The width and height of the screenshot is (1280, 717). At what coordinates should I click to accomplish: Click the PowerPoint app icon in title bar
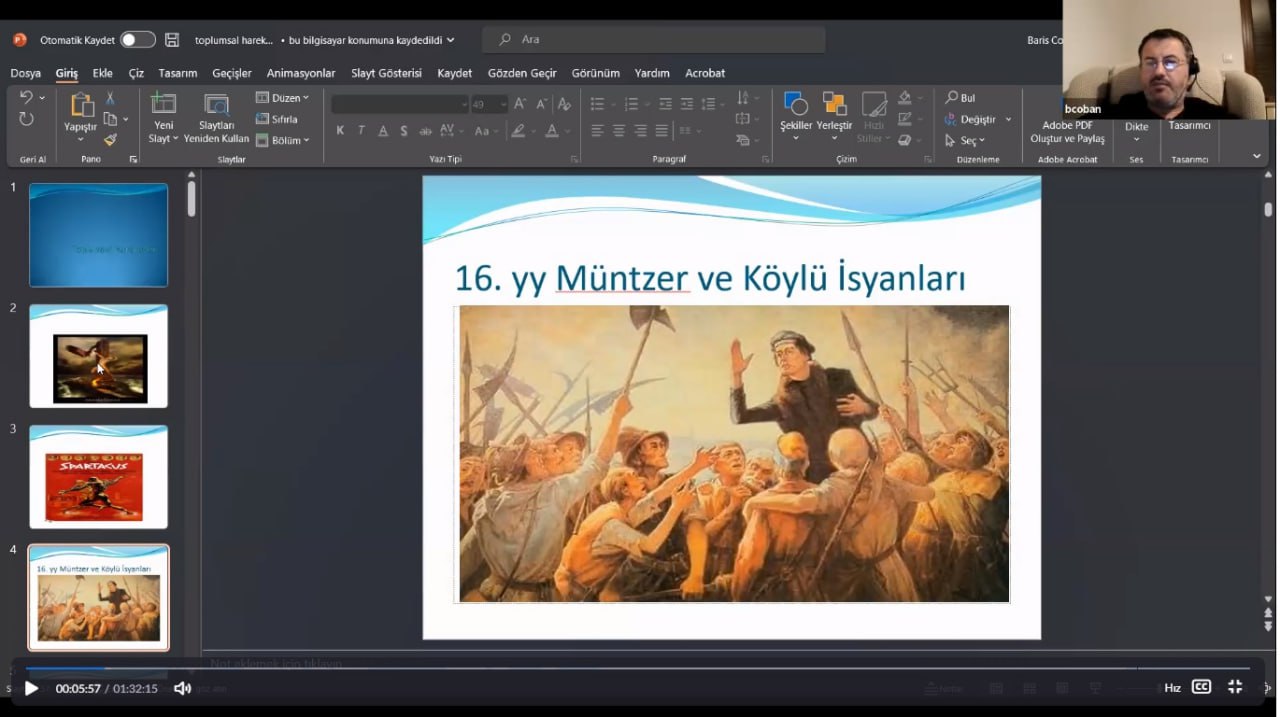(20, 40)
